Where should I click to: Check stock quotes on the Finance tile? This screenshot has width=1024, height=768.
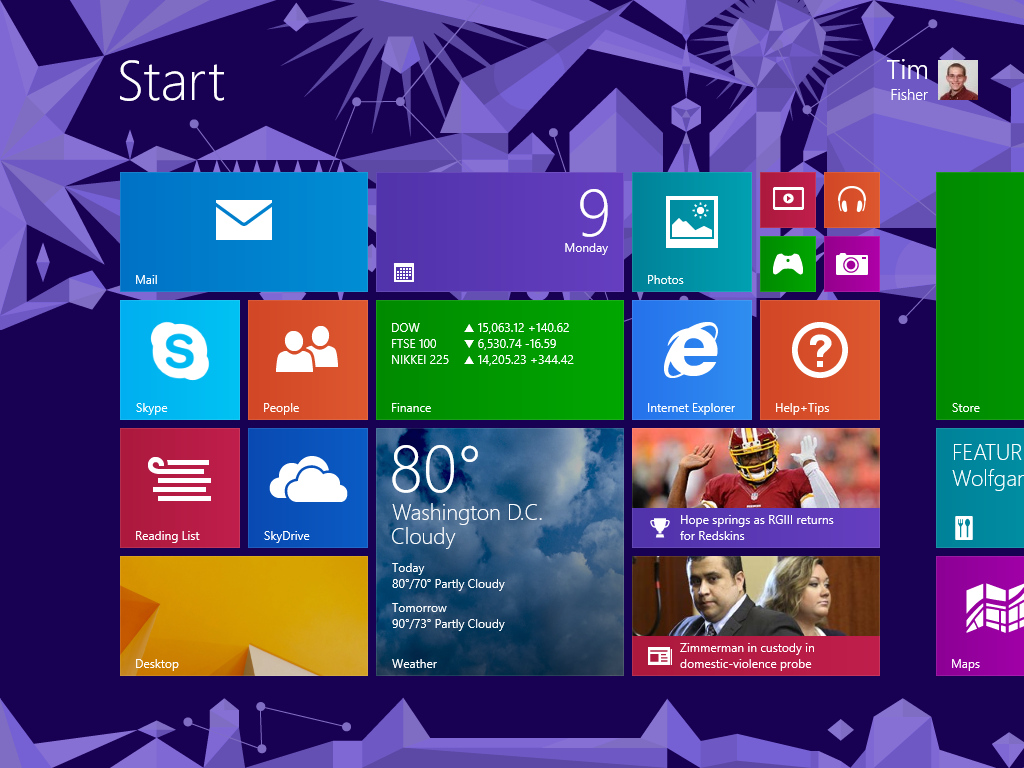[x=499, y=360]
